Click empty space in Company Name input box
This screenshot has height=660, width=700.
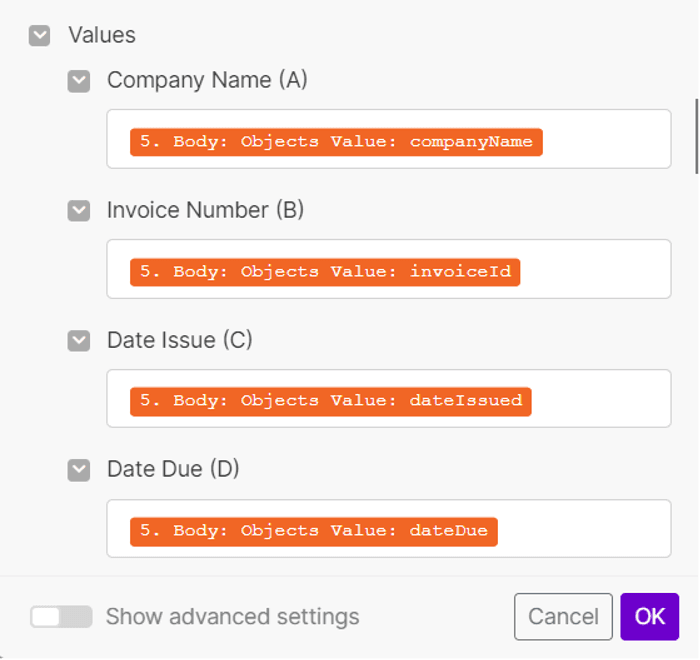pyautogui.click(x=605, y=140)
